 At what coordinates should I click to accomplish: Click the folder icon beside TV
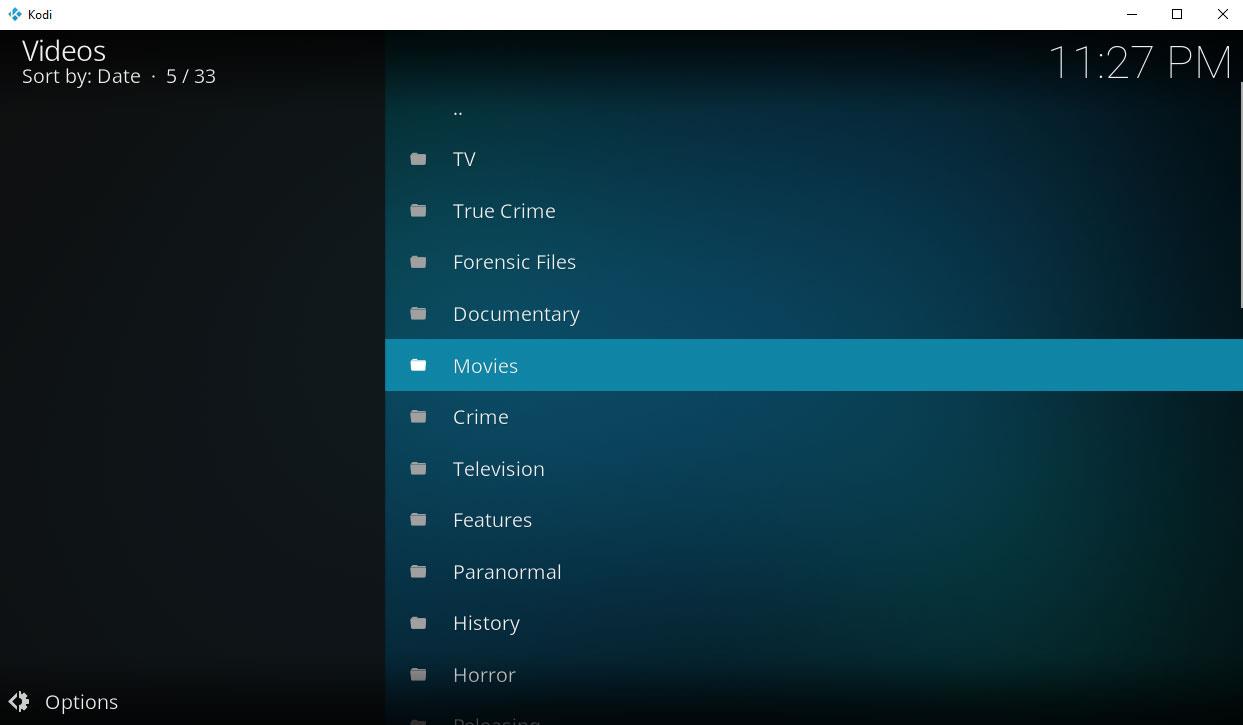tap(418, 159)
